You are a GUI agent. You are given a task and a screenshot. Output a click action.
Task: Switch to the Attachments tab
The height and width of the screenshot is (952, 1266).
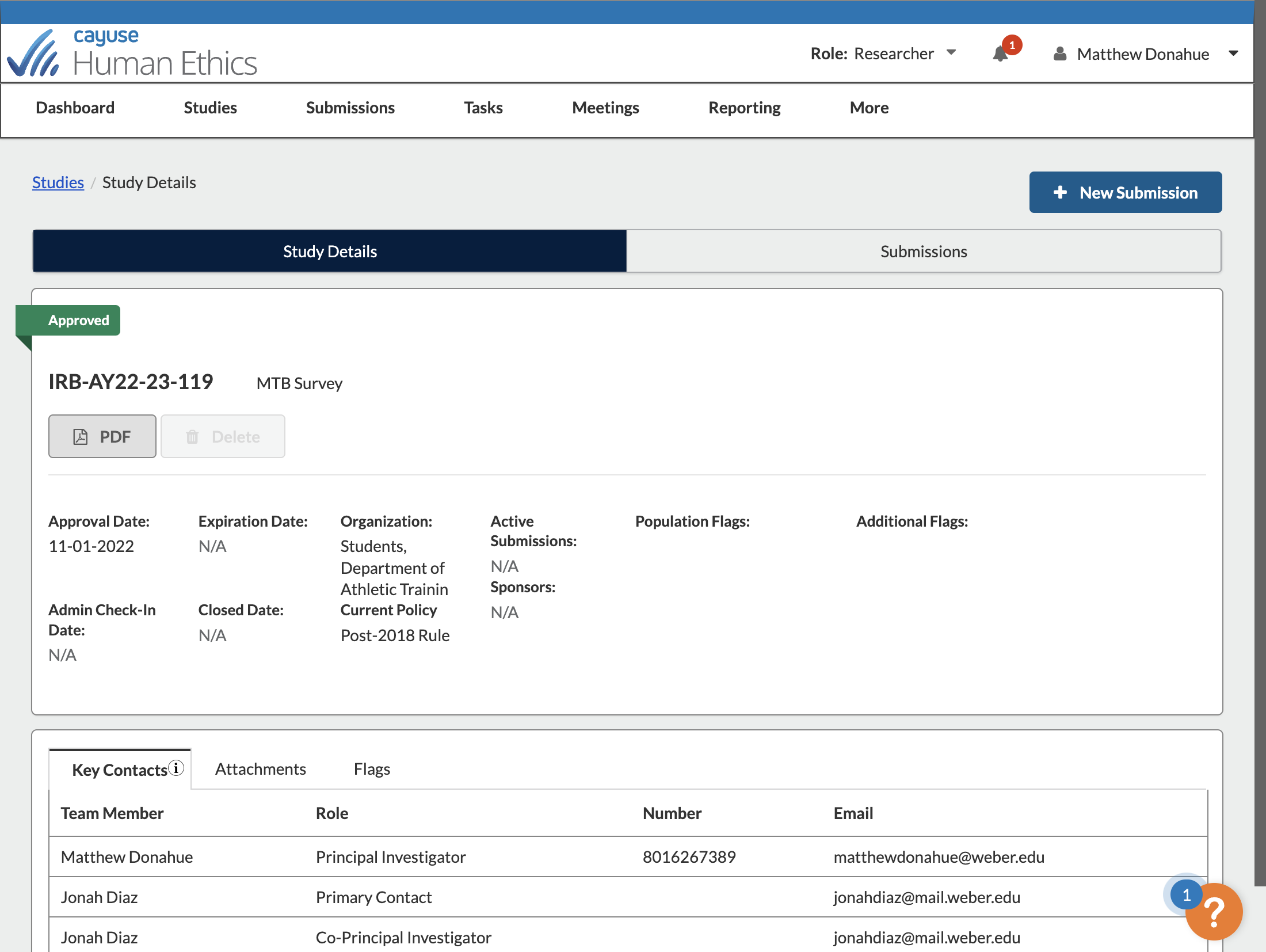260,769
